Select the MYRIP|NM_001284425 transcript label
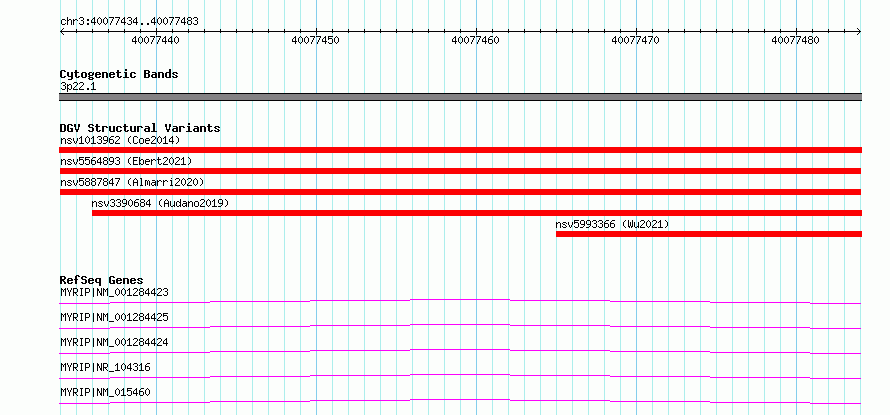 point(114,317)
